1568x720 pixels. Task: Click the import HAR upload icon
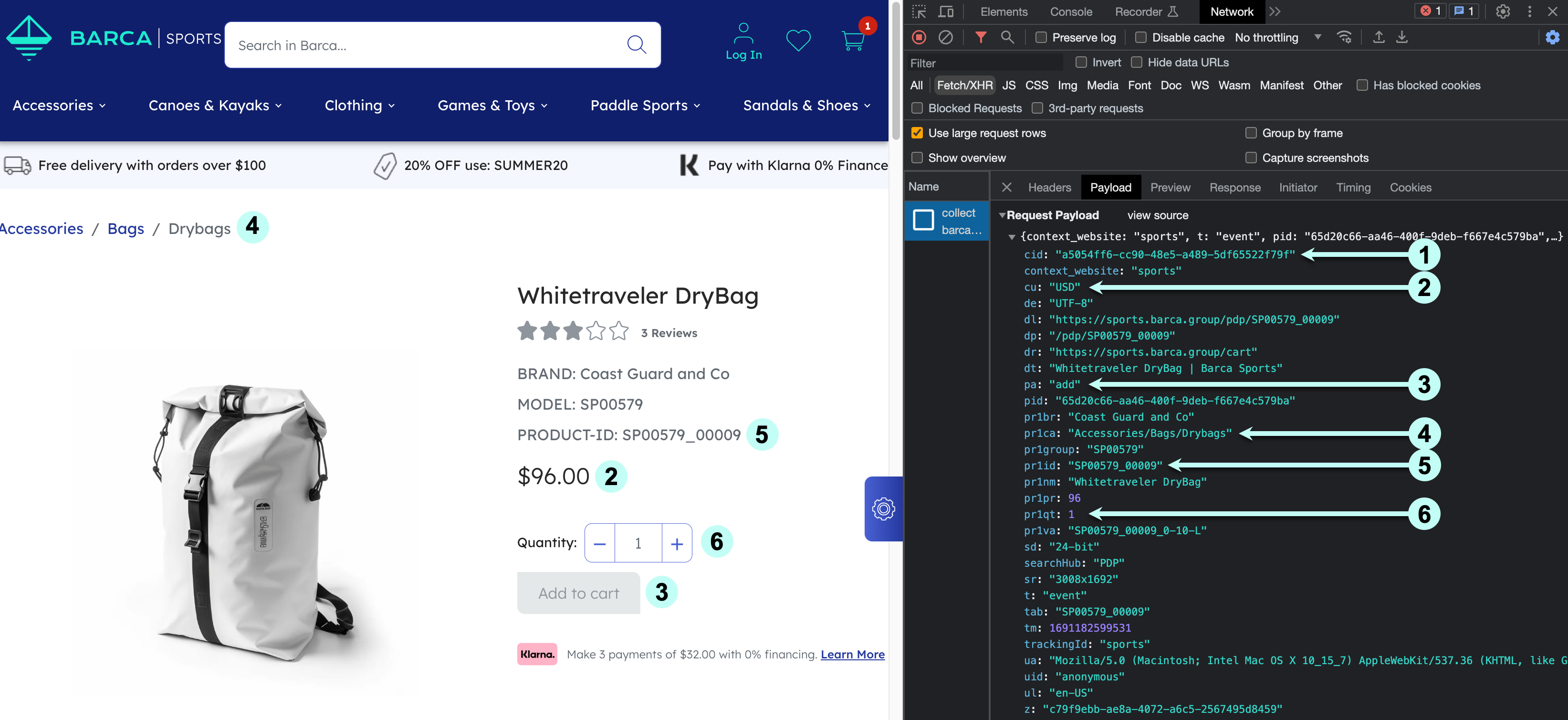pyautogui.click(x=1379, y=37)
